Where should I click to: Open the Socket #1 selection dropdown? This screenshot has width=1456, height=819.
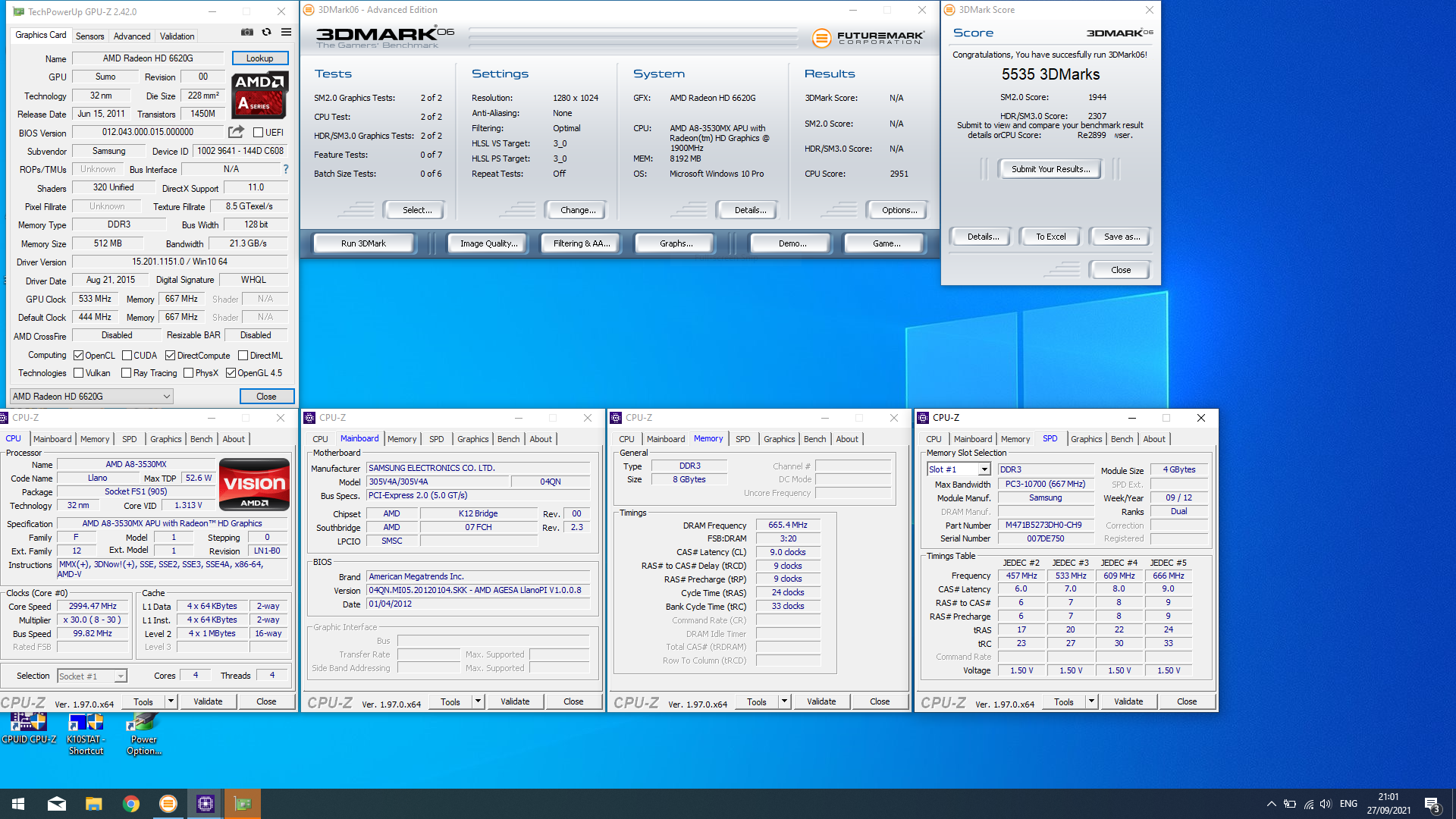92,676
